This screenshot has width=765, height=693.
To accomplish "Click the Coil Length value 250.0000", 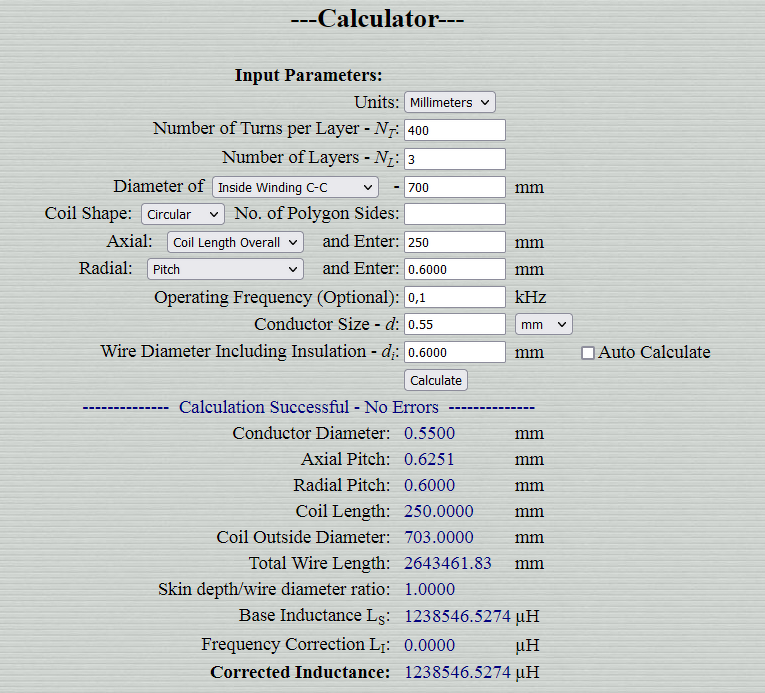I will pyautogui.click(x=439, y=511).
